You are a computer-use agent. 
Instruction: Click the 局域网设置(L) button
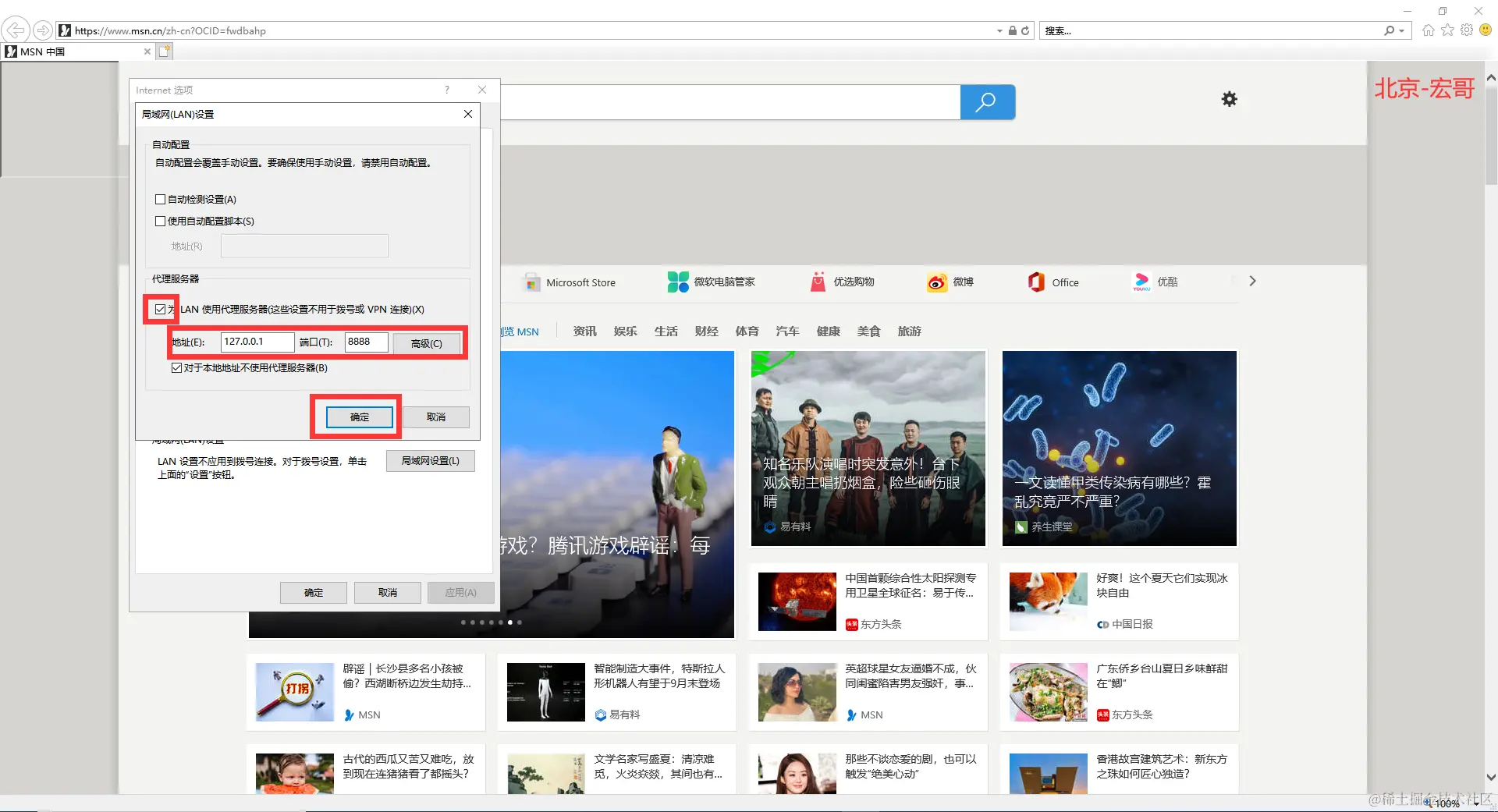pos(431,461)
